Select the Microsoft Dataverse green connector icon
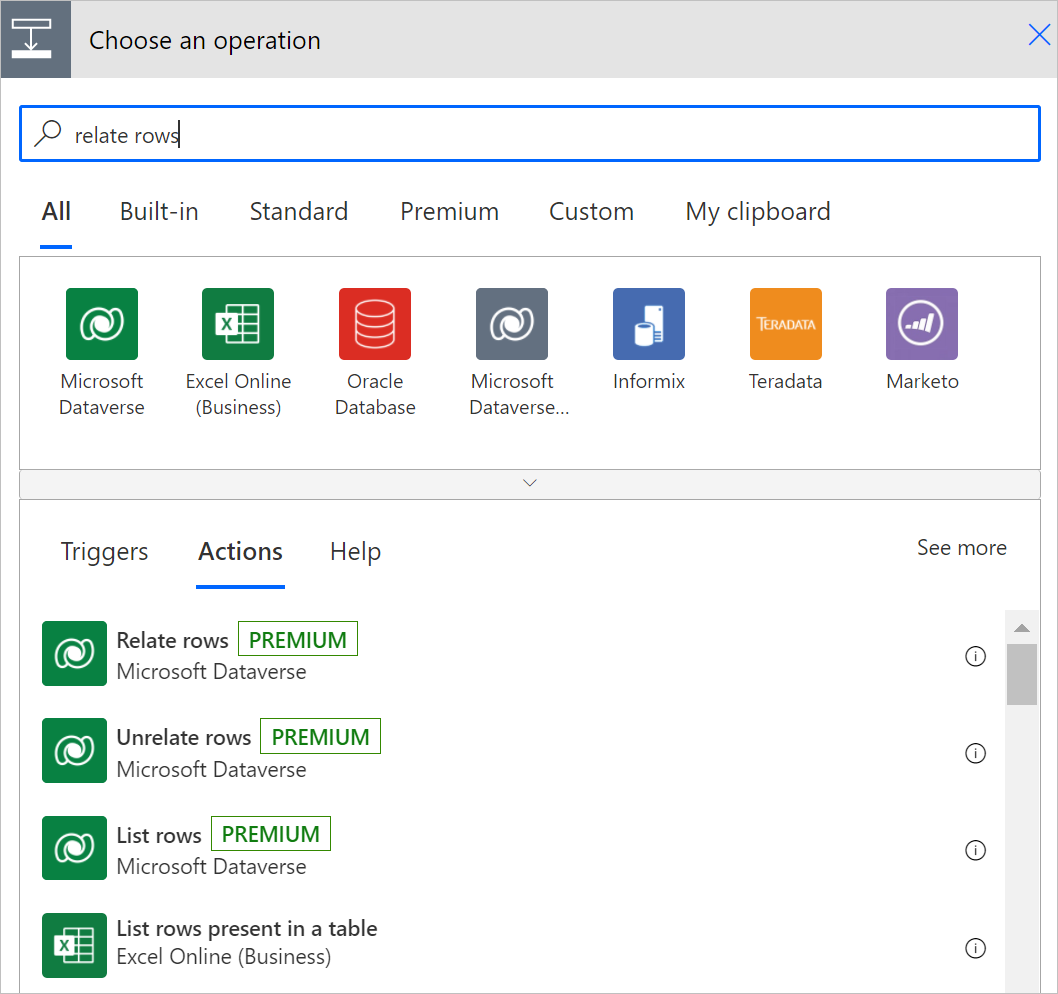This screenshot has width=1058, height=994. pyautogui.click(x=102, y=324)
